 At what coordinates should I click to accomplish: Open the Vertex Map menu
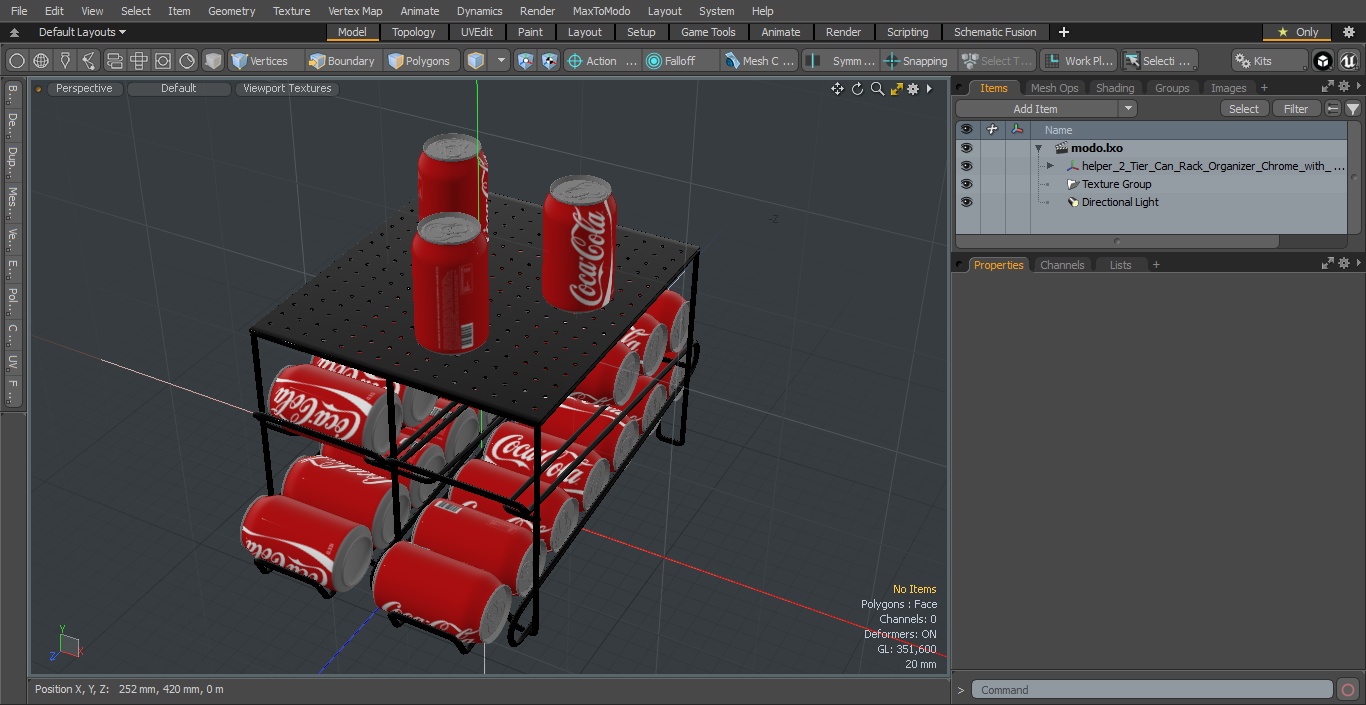tap(355, 11)
